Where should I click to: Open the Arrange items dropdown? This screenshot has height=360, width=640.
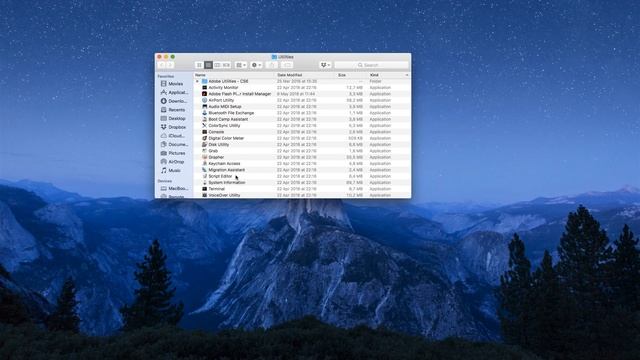click(241, 65)
